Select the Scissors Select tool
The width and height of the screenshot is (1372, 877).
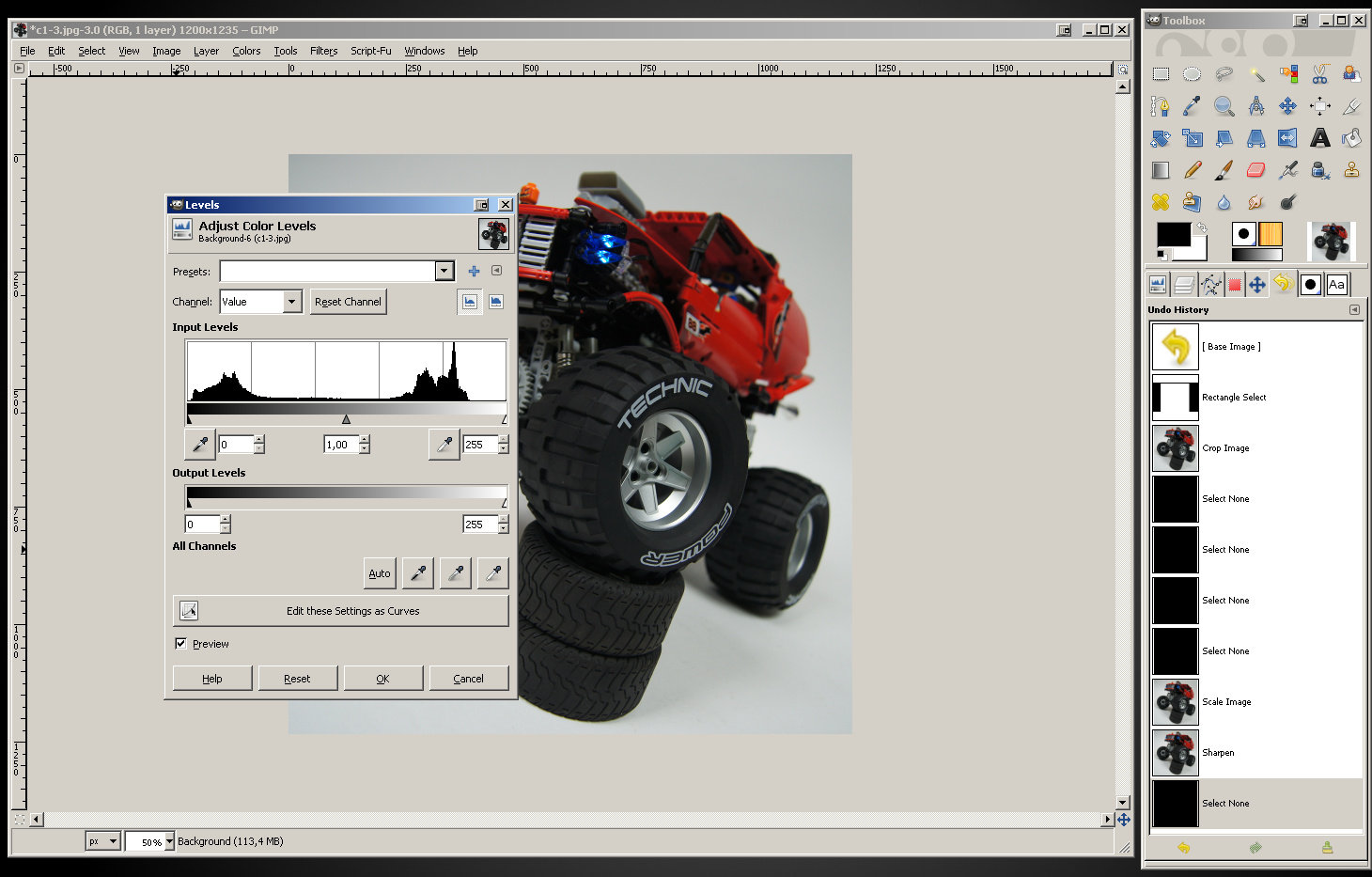tap(1320, 74)
